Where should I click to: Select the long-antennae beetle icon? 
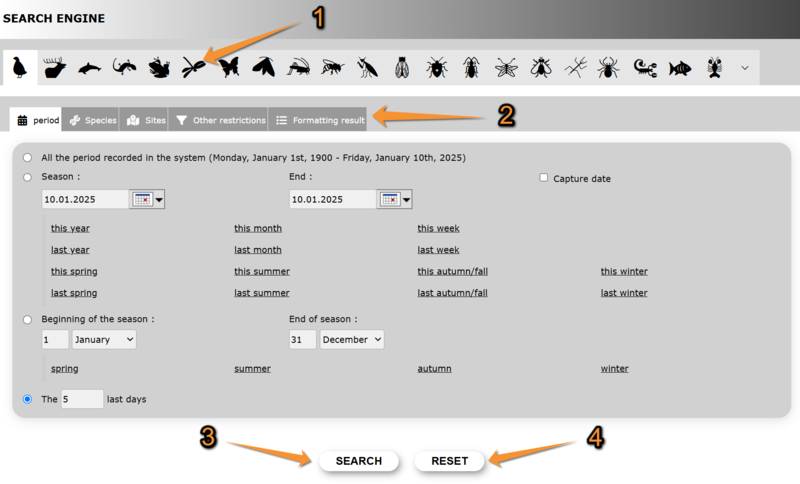coord(471,67)
